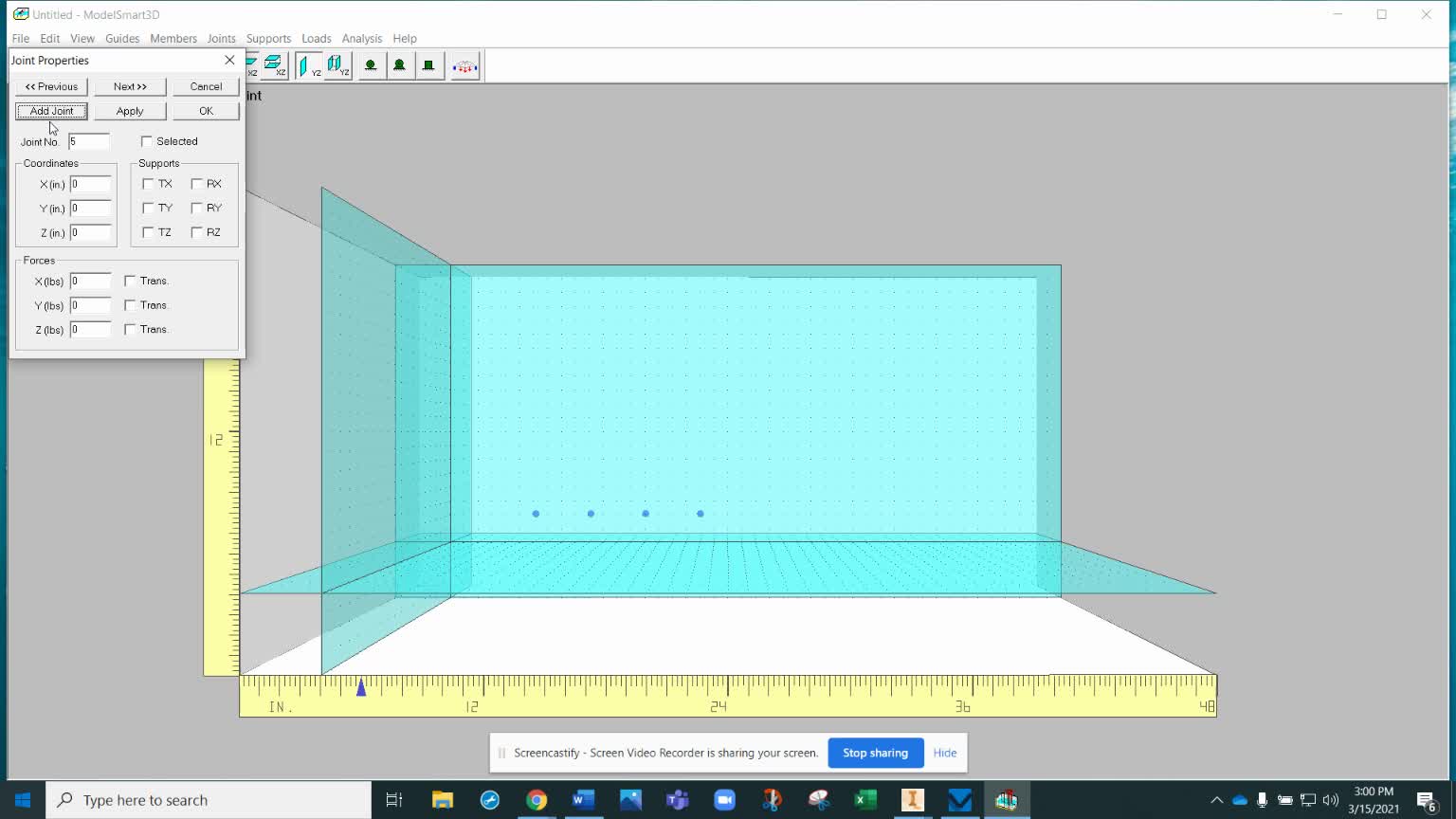
Task: Show hidden system tray icons
Action: coord(1217,800)
